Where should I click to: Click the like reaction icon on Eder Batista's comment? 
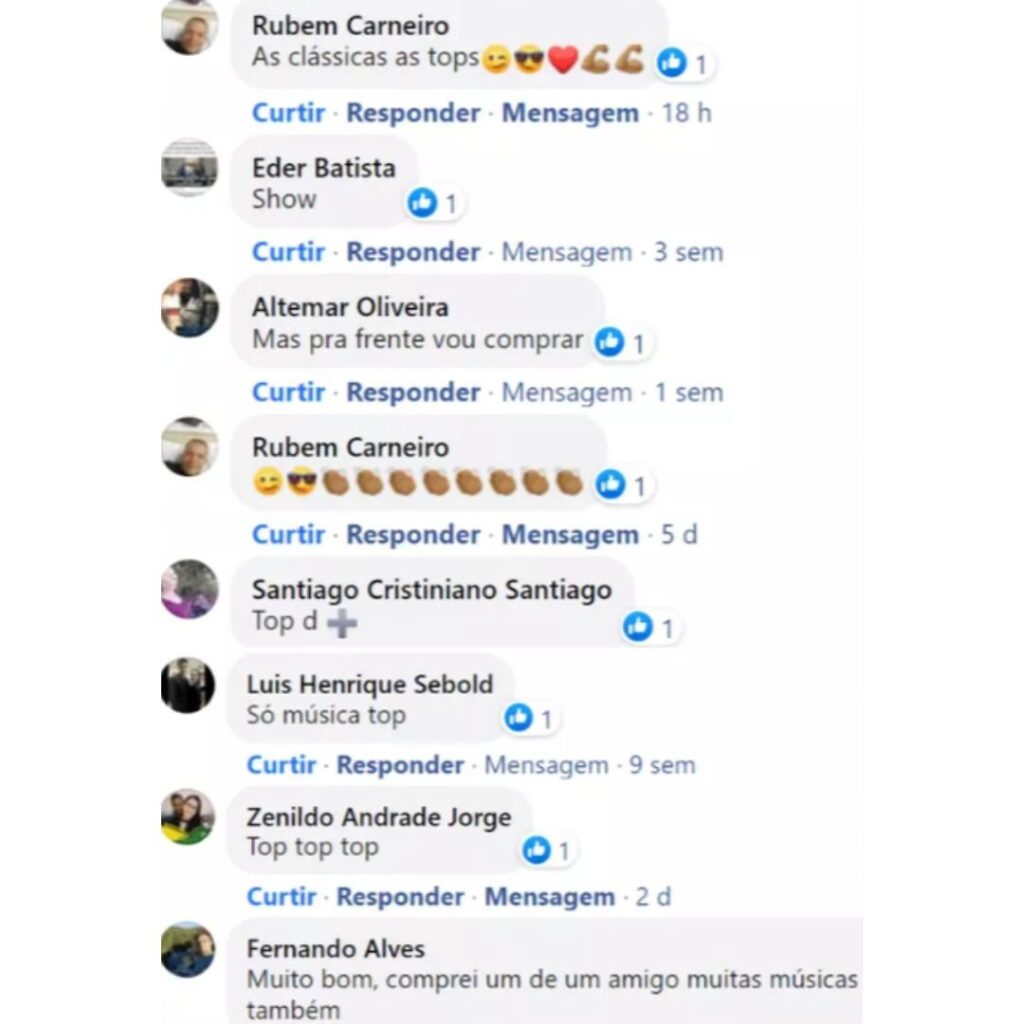(422, 202)
